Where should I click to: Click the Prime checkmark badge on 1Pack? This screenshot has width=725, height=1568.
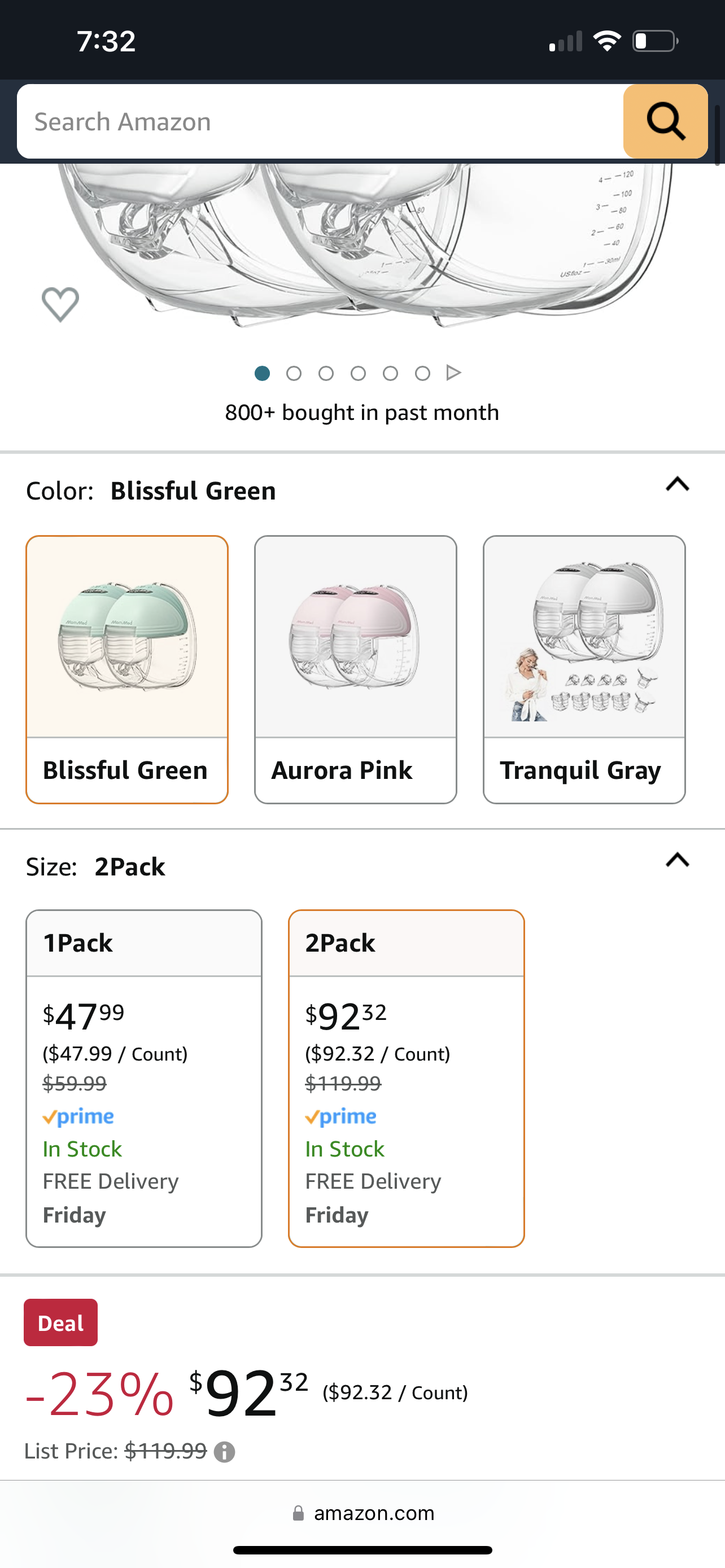pos(78,1116)
